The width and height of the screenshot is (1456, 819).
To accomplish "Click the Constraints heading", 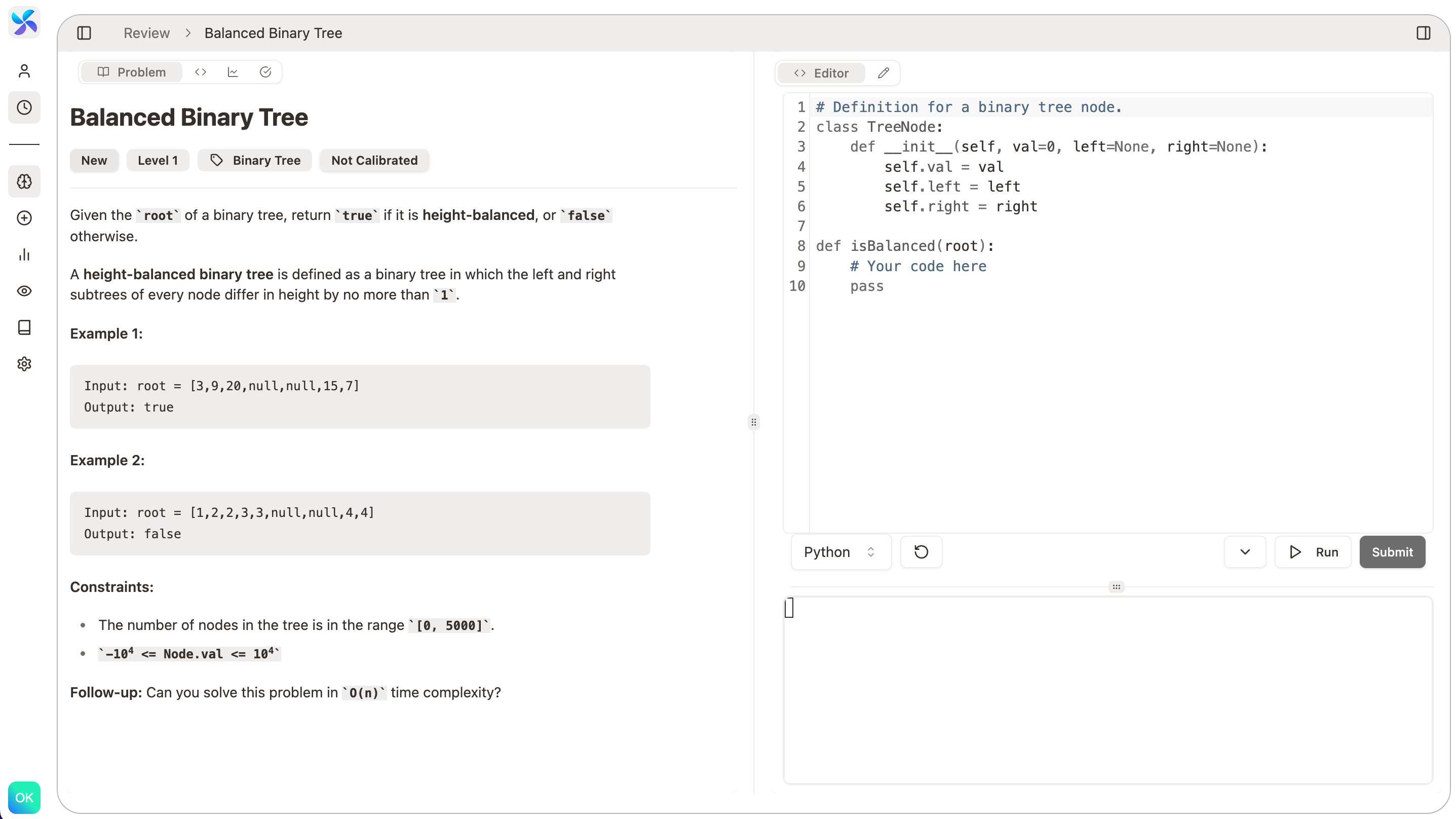I will click(x=112, y=587).
